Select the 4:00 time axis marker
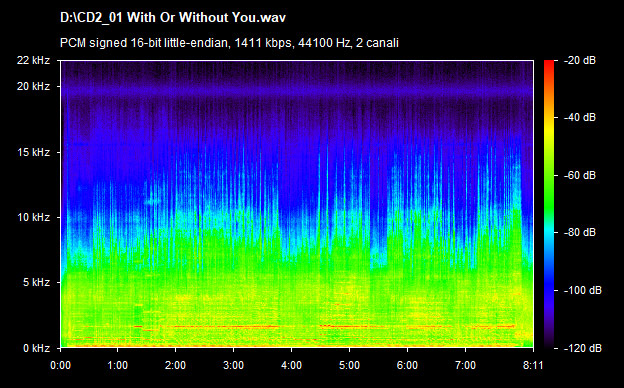Image resolution: width=624 pixels, height=388 pixels. point(291,365)
